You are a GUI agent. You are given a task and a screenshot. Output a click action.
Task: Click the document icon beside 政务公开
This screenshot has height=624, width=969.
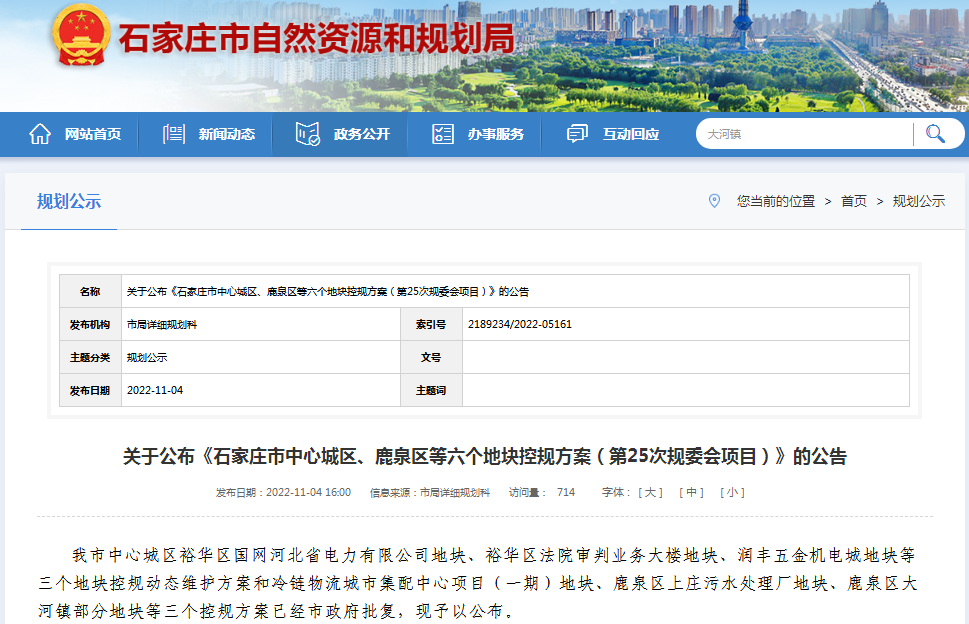307,134
